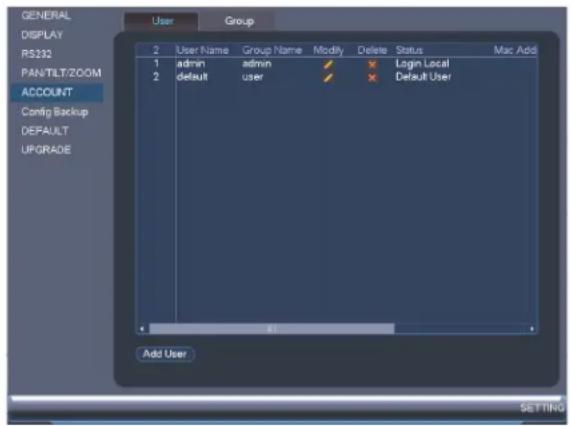Click the 'Login Local' status text

coord(422,64)
